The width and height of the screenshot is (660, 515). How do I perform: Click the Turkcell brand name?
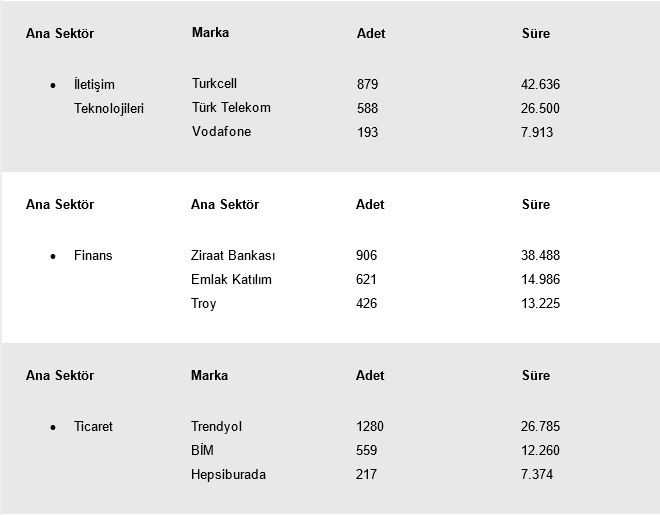[214, 83]
